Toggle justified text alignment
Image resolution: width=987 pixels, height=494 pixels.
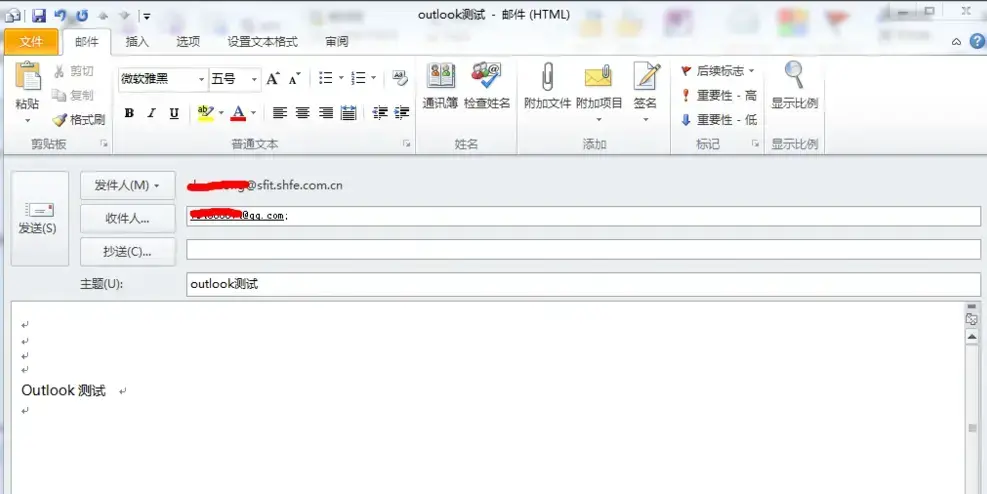click(x=348, y=113)
